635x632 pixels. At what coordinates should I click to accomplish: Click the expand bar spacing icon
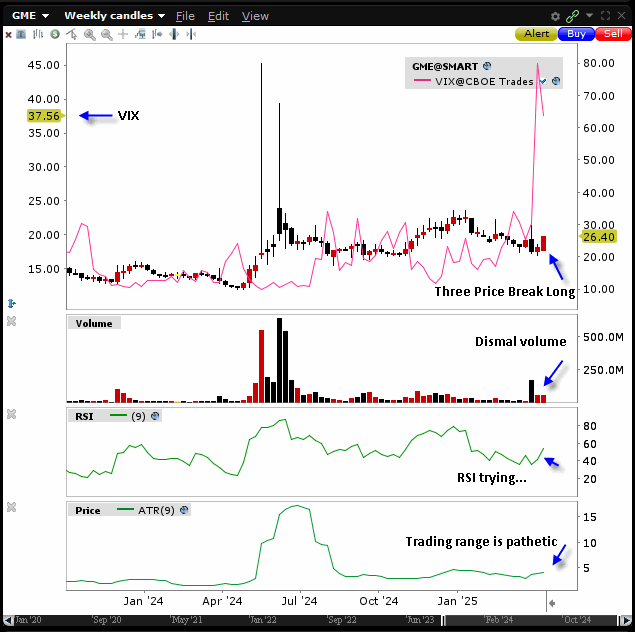[174, 34]
